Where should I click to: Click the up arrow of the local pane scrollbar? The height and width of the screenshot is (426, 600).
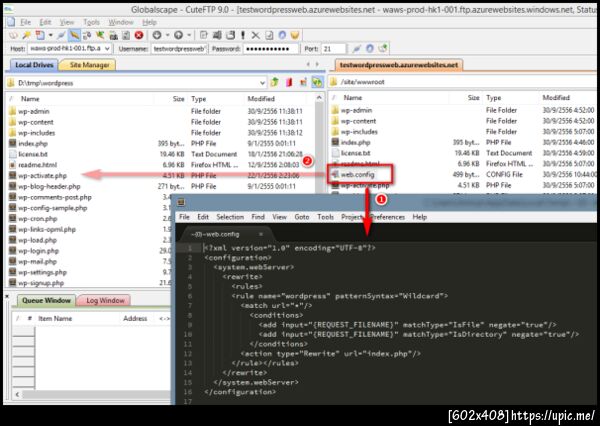click(x=320, y=98)
